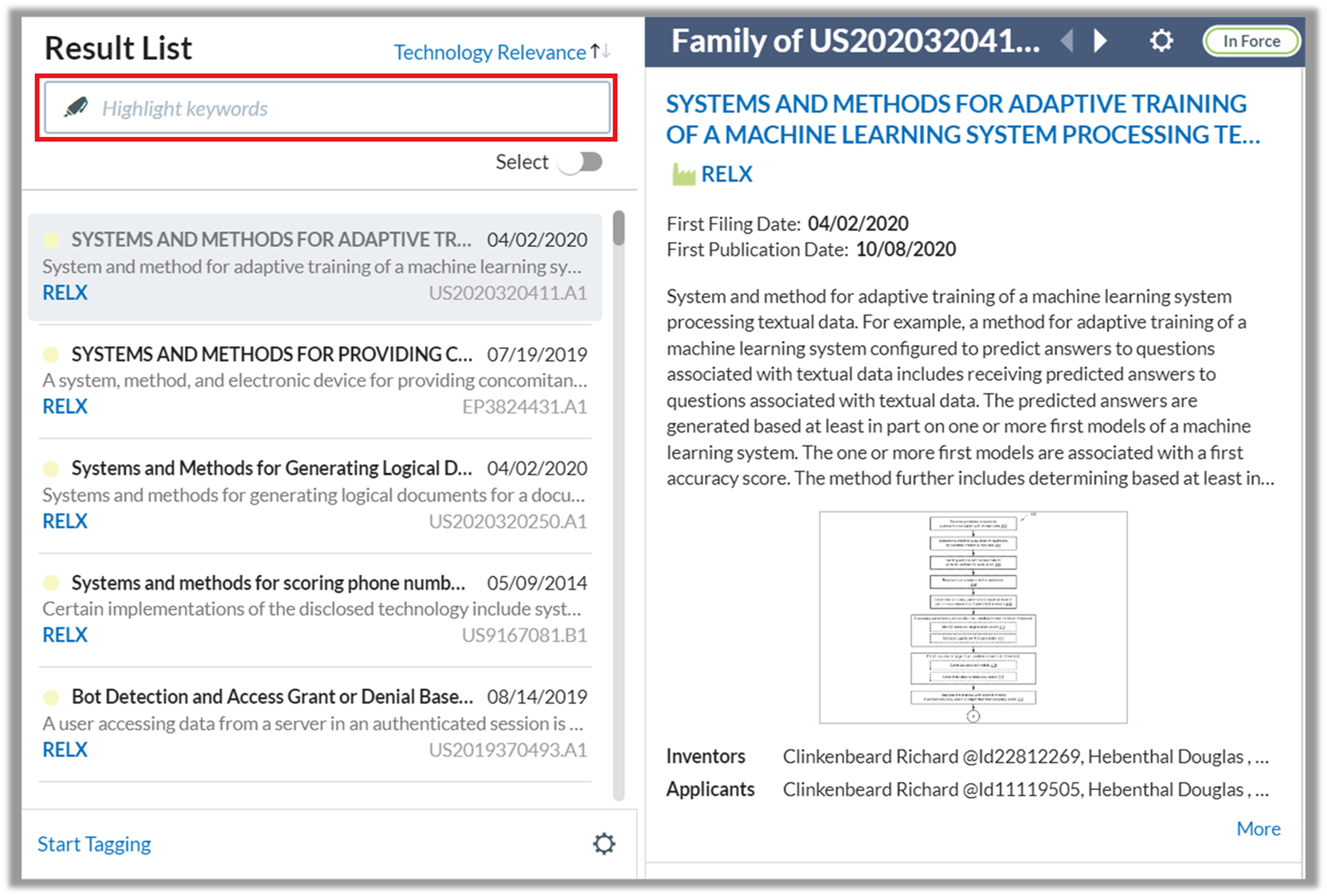The height and width of the screenshot is (896, 1327).
Task: Click the abstract text in detail panel
Action: click(970, 387)
